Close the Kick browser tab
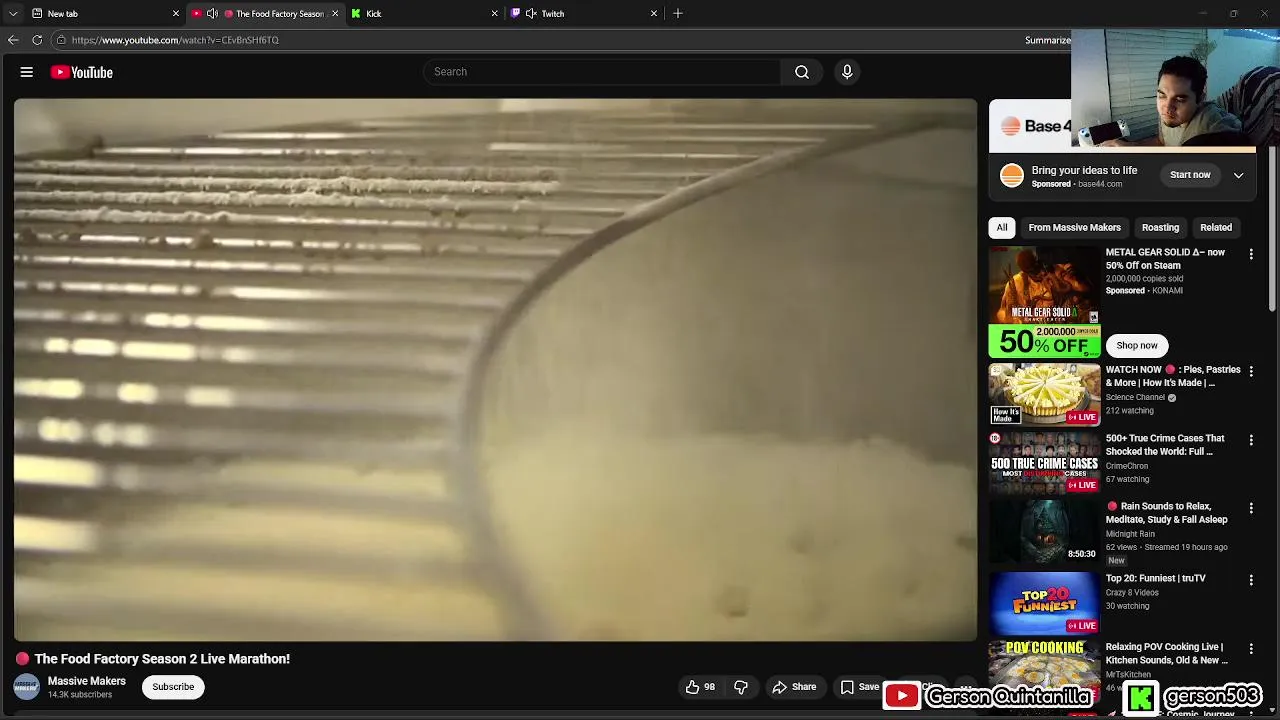The height and width of the screenshot is (720, 1280). [494, 13]
